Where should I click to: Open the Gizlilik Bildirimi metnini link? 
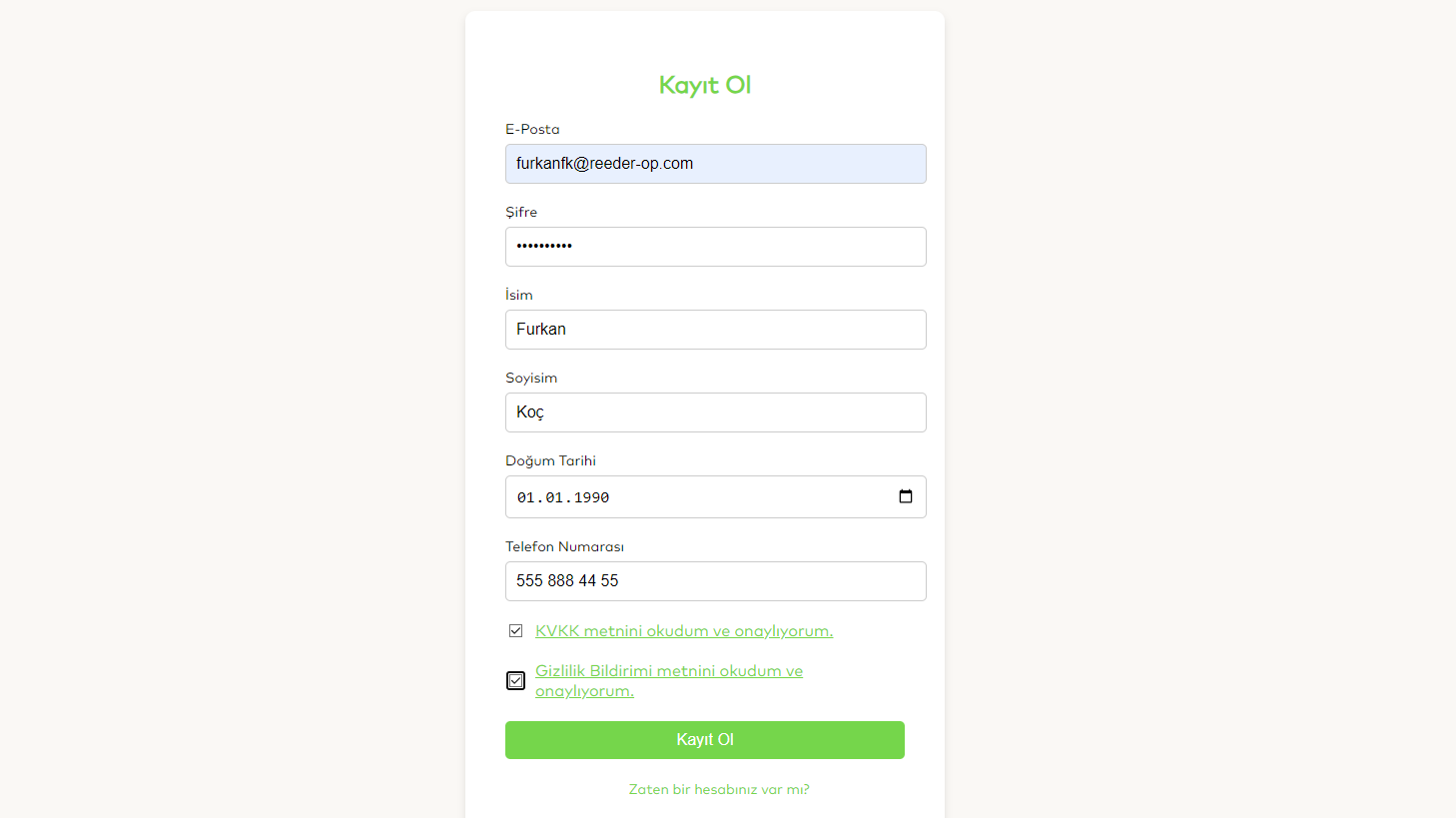pos(669,681)
